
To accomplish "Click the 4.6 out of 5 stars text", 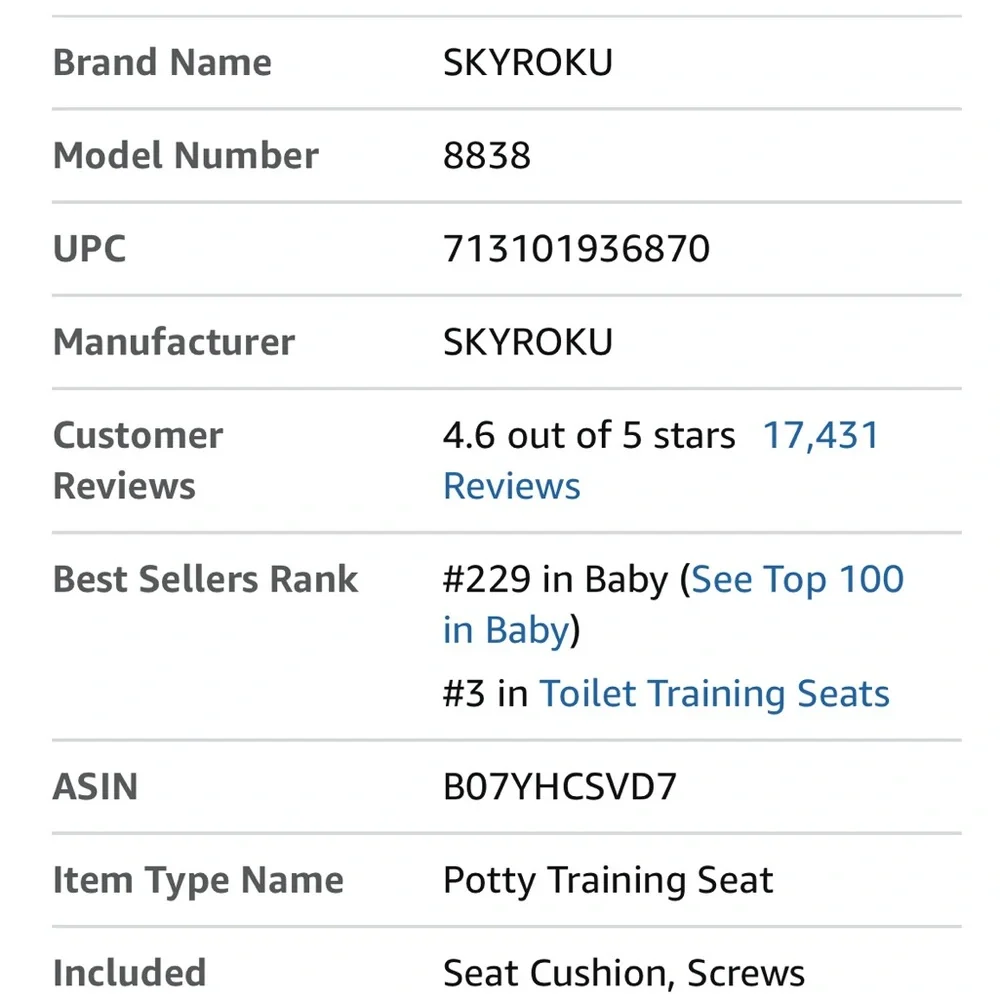I will [589, 436].
